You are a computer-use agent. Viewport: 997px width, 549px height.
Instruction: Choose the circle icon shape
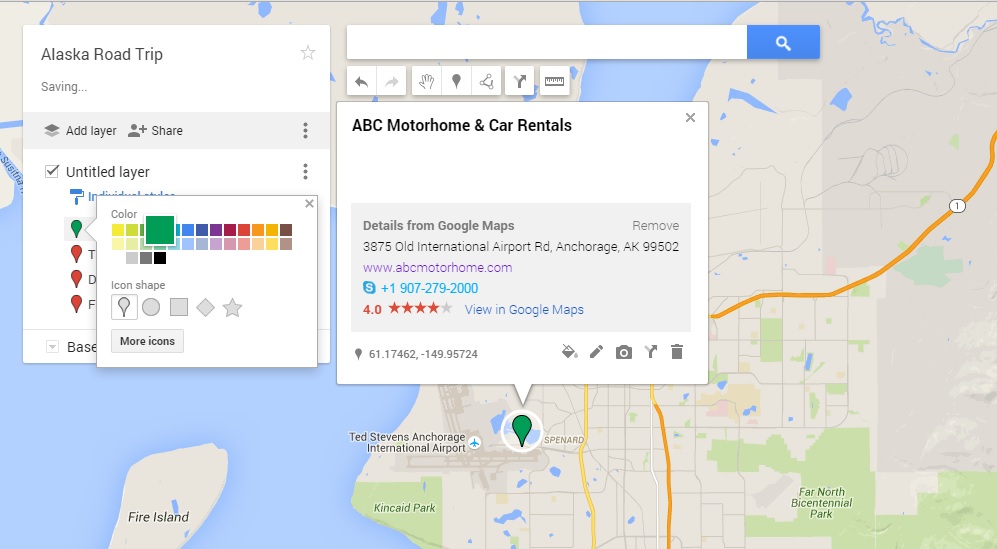point(151,307)
